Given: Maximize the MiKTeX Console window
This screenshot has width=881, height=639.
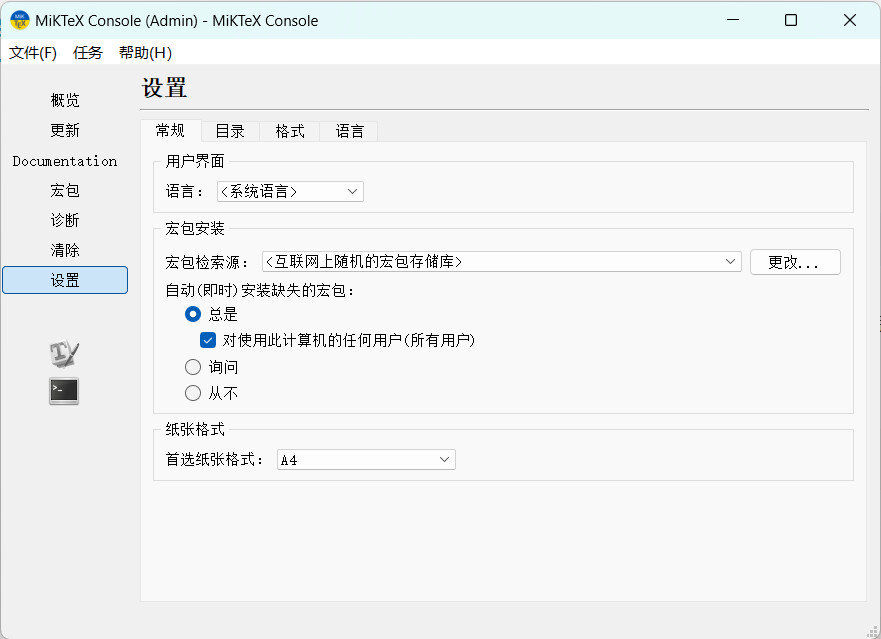Looking at the screenshot, I should click(x=791, y=20).
